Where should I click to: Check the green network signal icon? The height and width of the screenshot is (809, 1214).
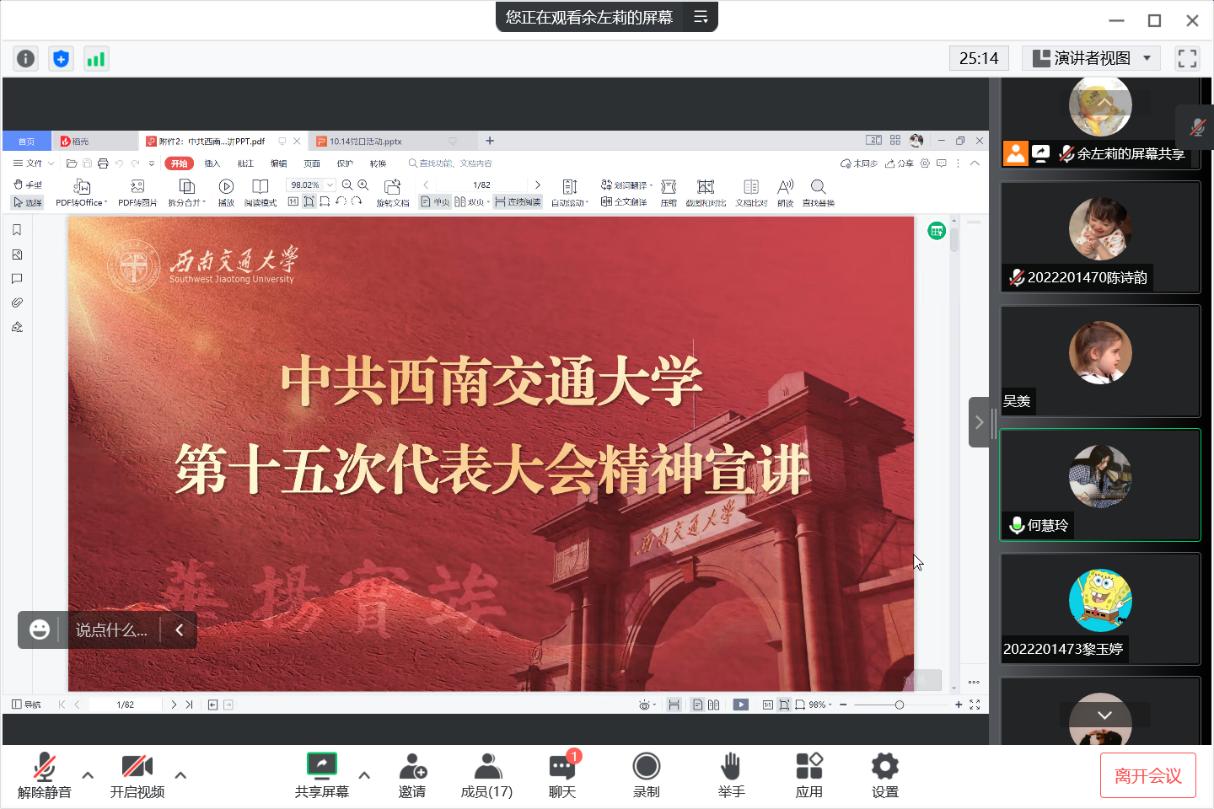[x=96, y=59]
